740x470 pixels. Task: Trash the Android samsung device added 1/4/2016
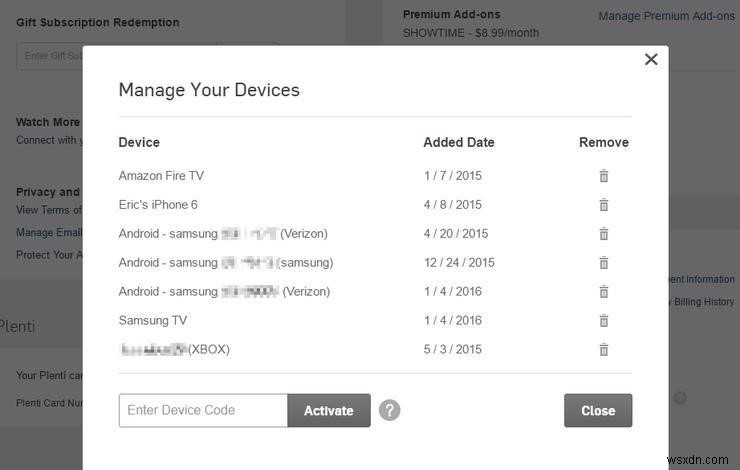[x=604, y=292]
